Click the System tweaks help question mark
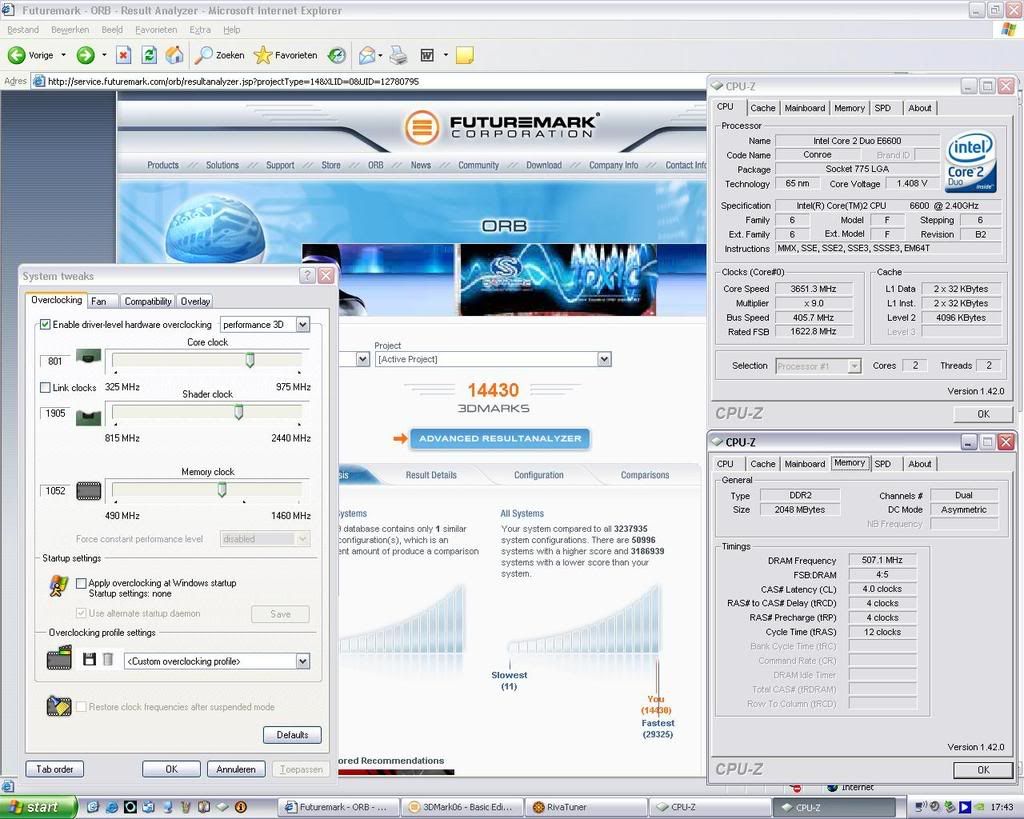Screen dimensions: 1024x819 [307, 276]
